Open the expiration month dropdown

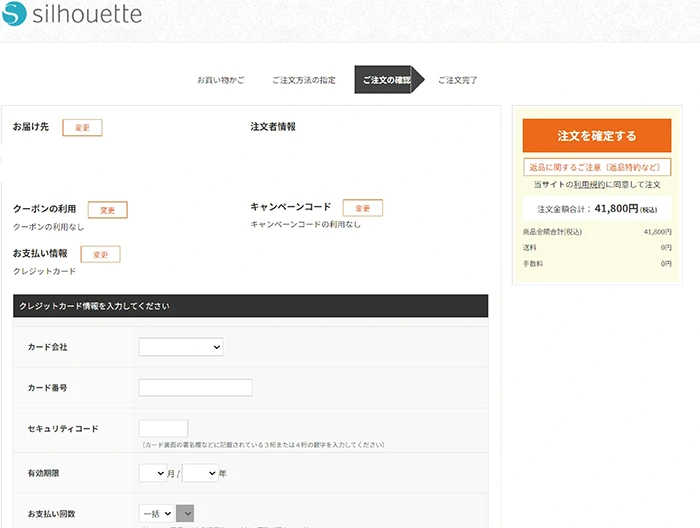(152, 473)
